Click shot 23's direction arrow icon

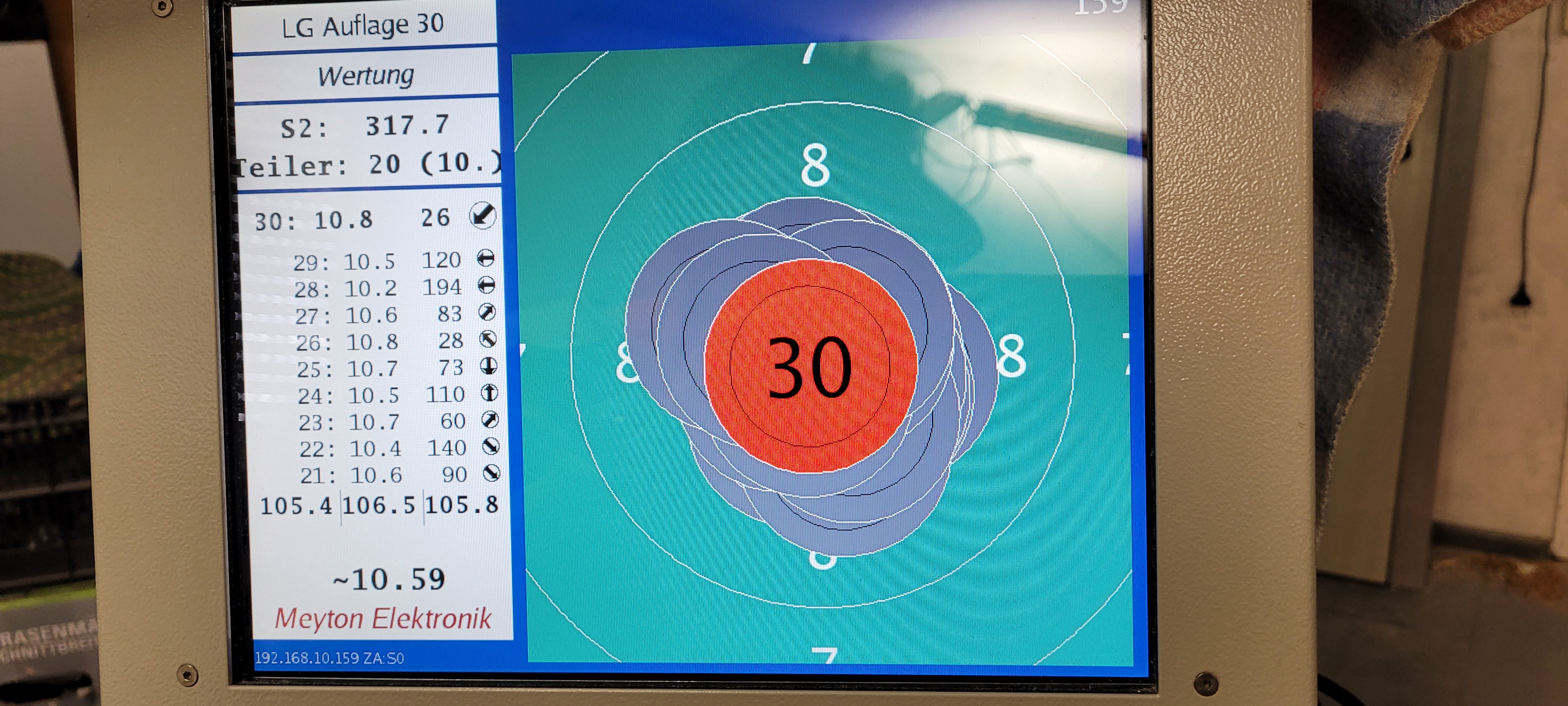click(490, 419)
